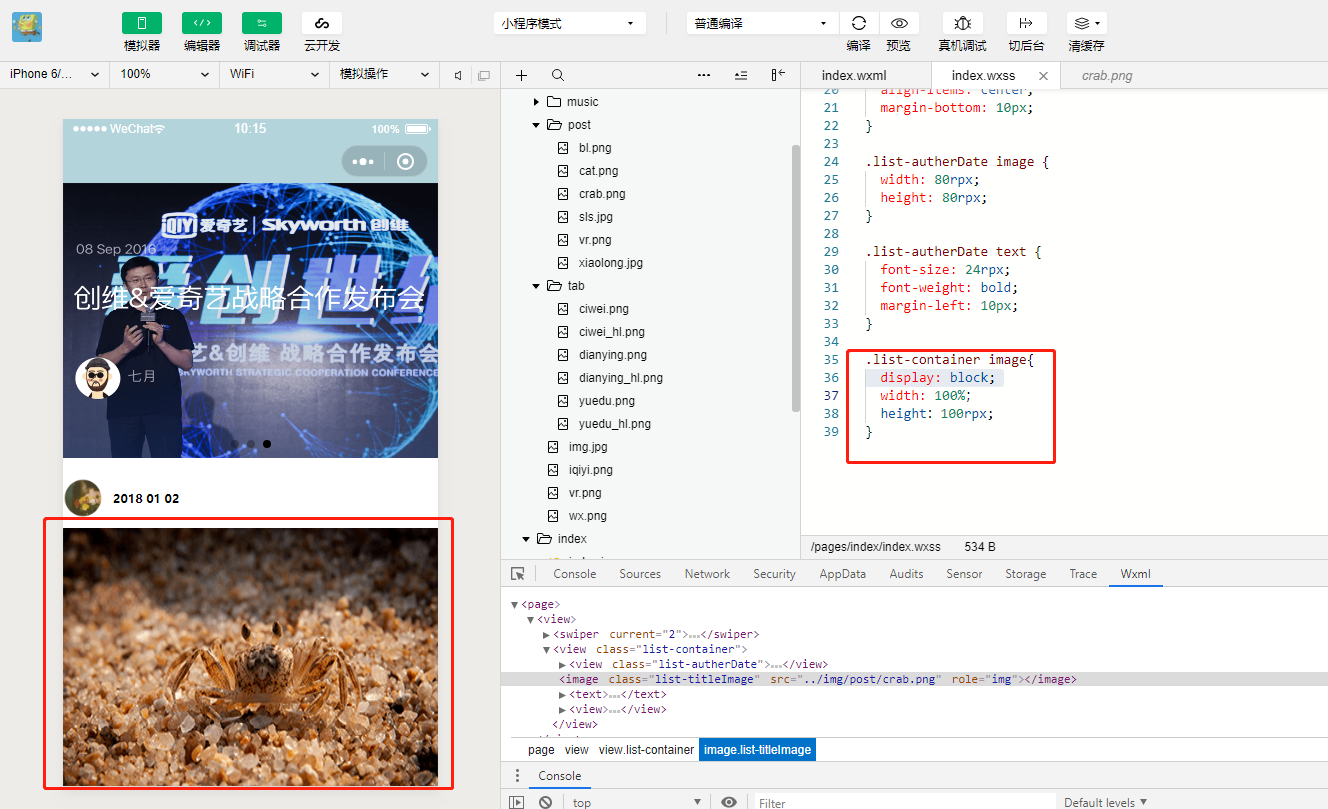Click the plus icon to add a file

(x=521, y=75)
